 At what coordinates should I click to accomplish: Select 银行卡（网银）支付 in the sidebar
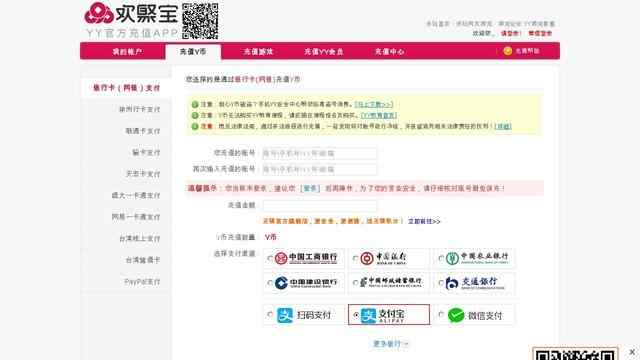[x=127, y=88]
